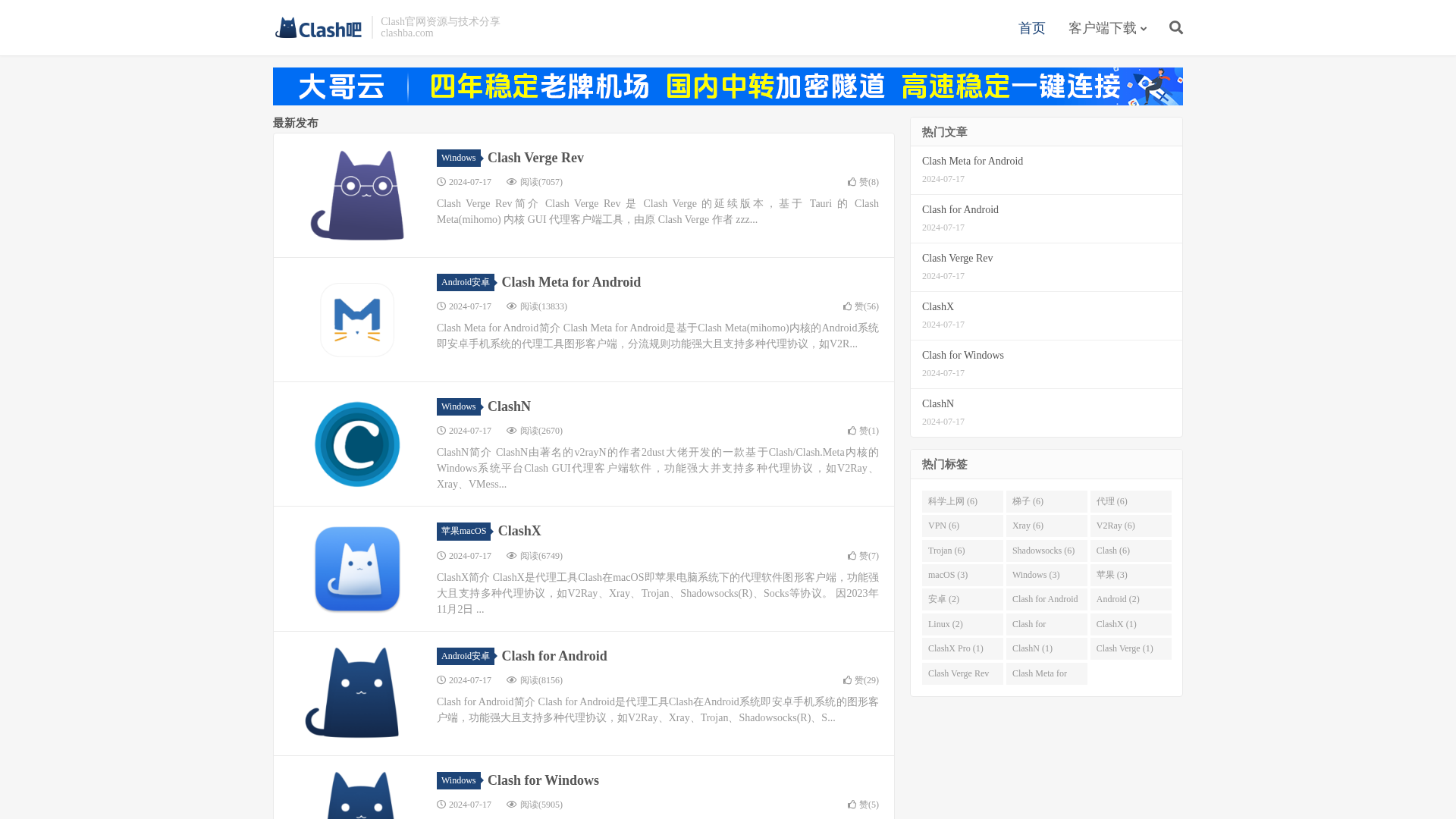
Task: Click the 阅读(13833) view count
Action: tap(537, 306)
